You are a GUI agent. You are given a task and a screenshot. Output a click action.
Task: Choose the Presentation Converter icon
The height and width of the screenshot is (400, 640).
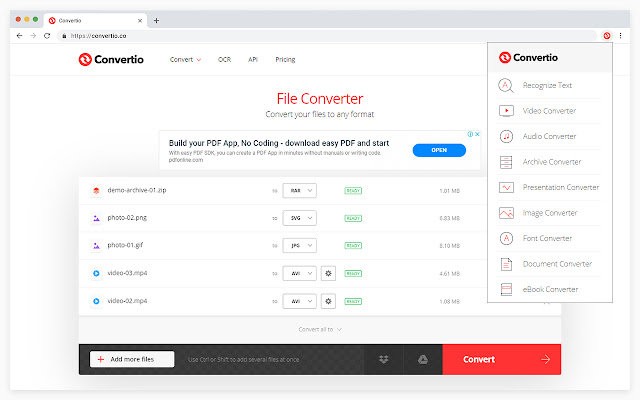(506, 187)
